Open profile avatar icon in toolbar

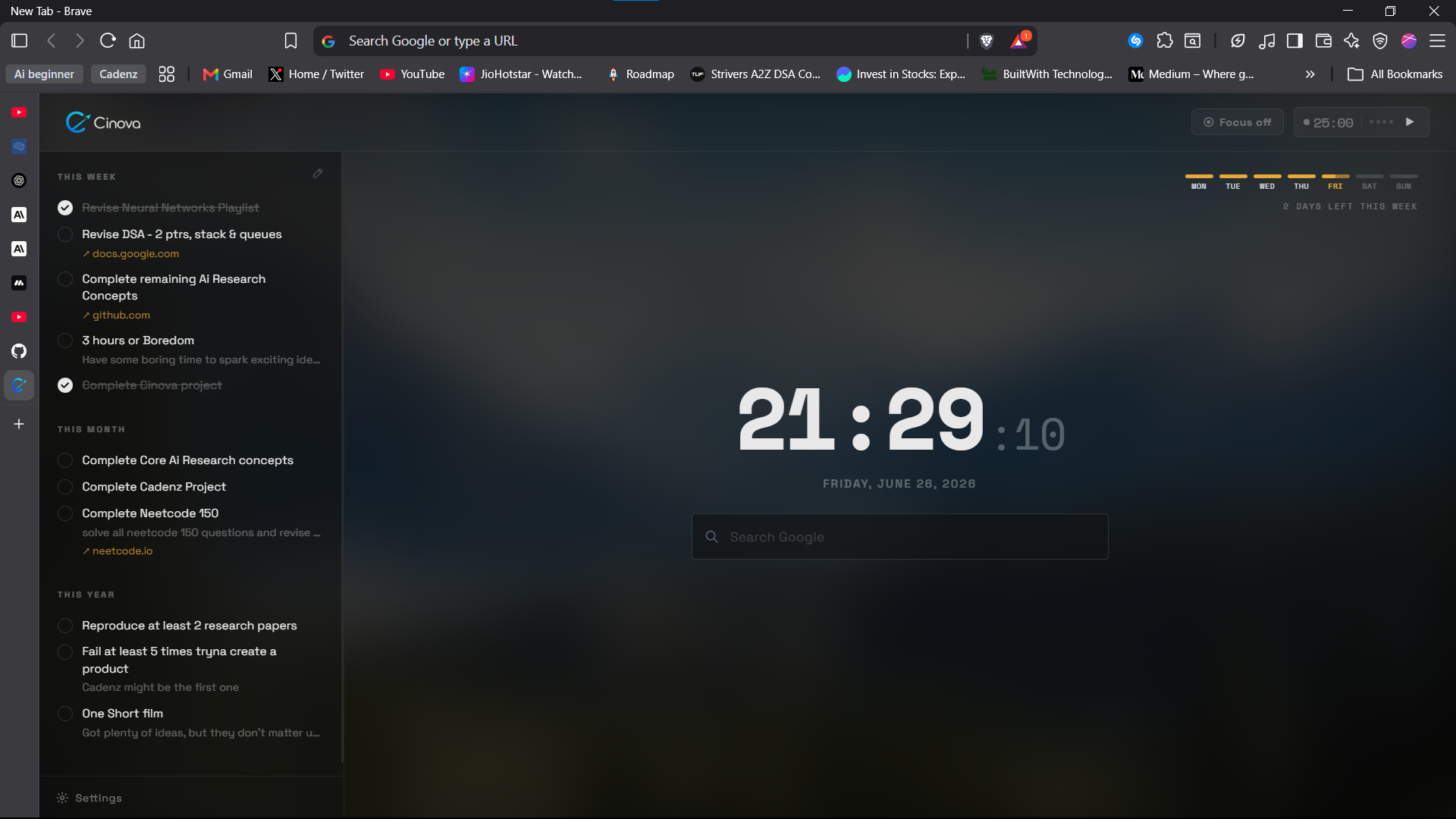[1409, 41]
